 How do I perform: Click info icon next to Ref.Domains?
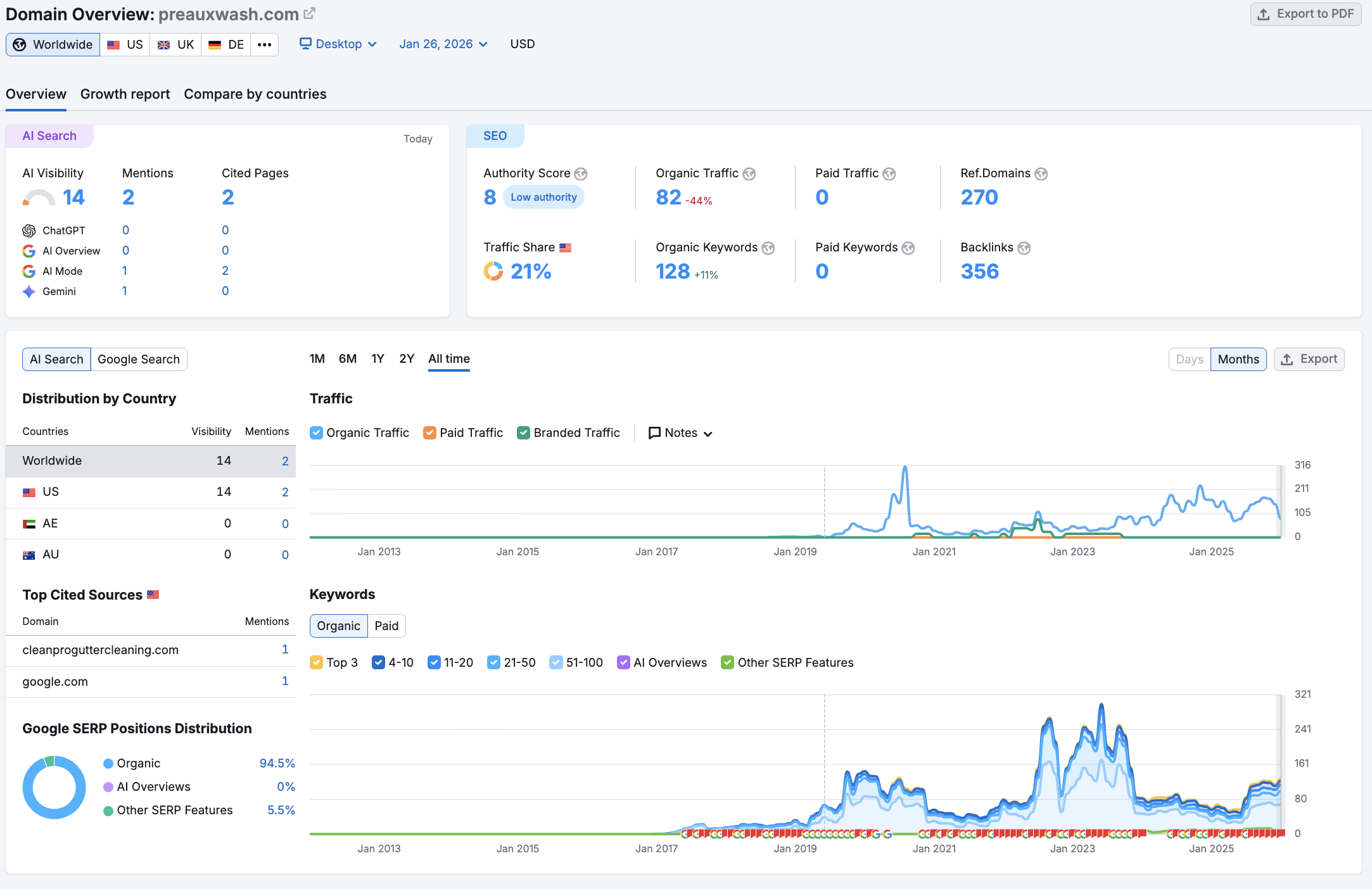[1041, 173]
